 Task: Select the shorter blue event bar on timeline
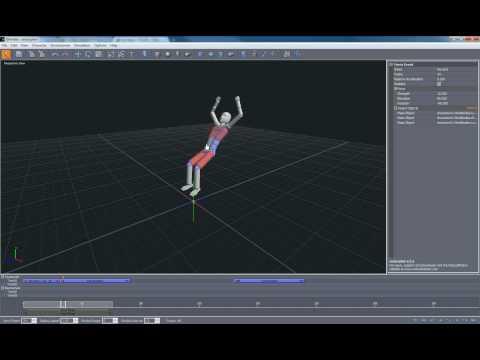pos(269,281)
